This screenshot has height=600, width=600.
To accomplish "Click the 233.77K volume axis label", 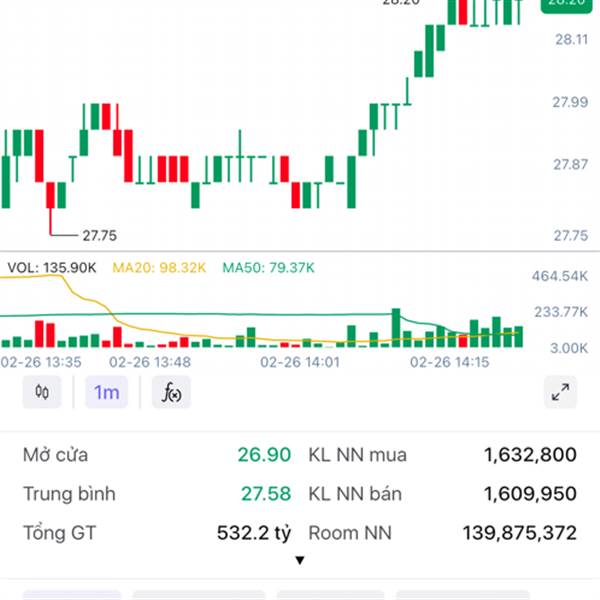I will [561, 312].
